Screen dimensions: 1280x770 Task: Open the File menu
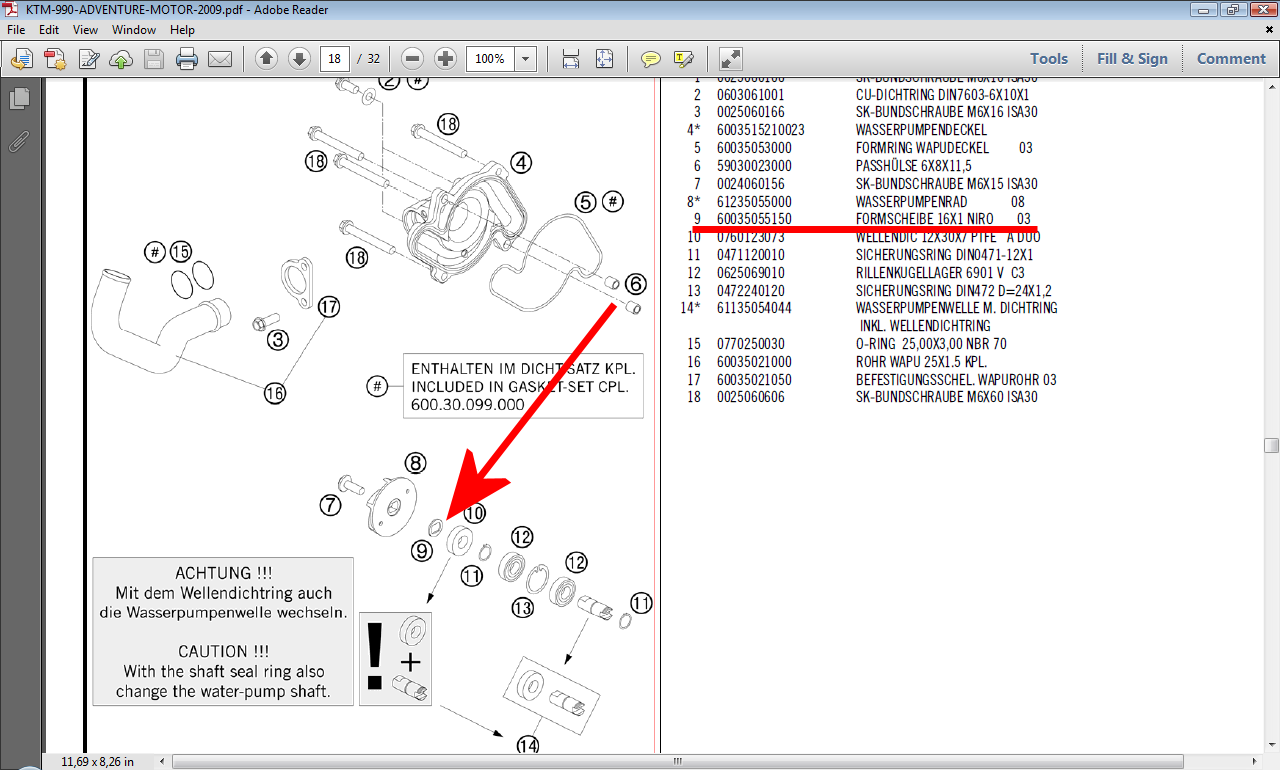pos(18,30)
